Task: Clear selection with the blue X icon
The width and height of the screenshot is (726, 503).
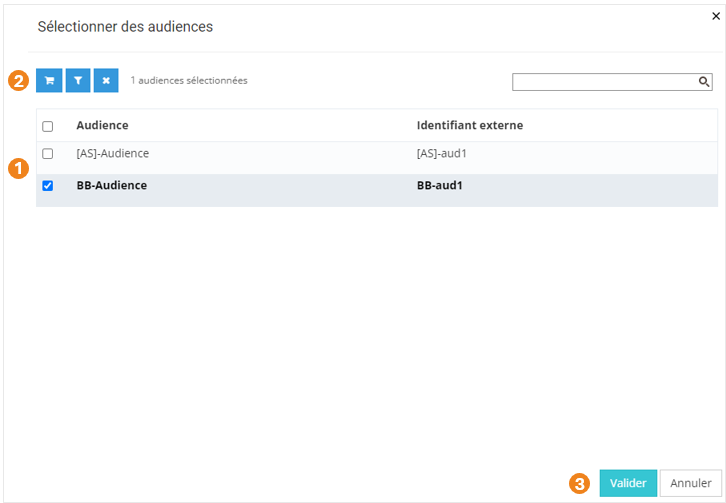Action: pyautogui.click(x=106, y=81)
